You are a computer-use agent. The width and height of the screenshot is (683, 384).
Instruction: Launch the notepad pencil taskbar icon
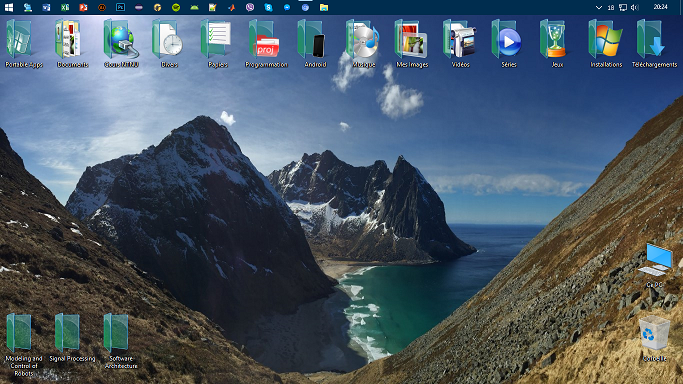(x=213, y=7)
